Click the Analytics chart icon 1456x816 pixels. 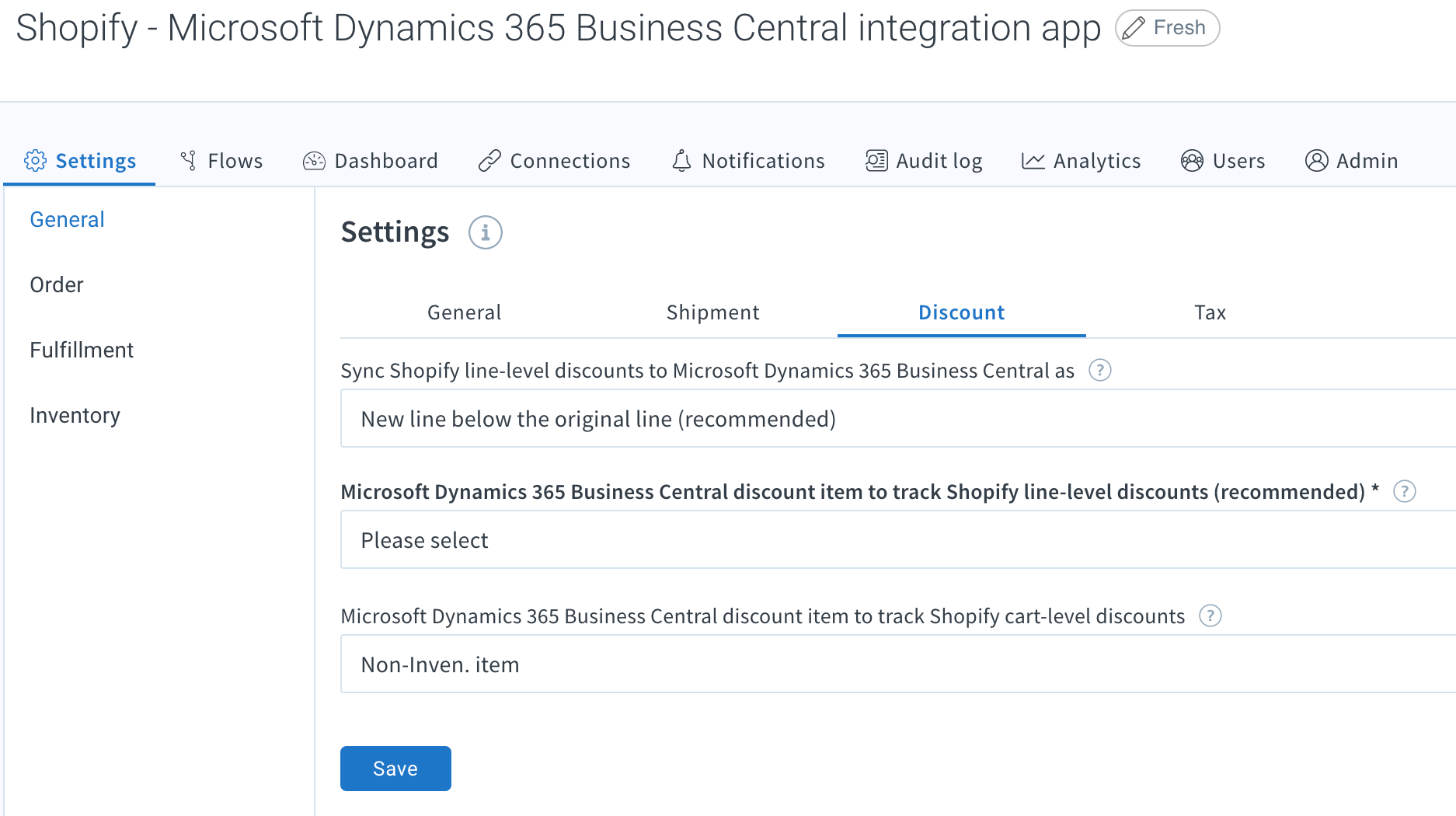1033,161
